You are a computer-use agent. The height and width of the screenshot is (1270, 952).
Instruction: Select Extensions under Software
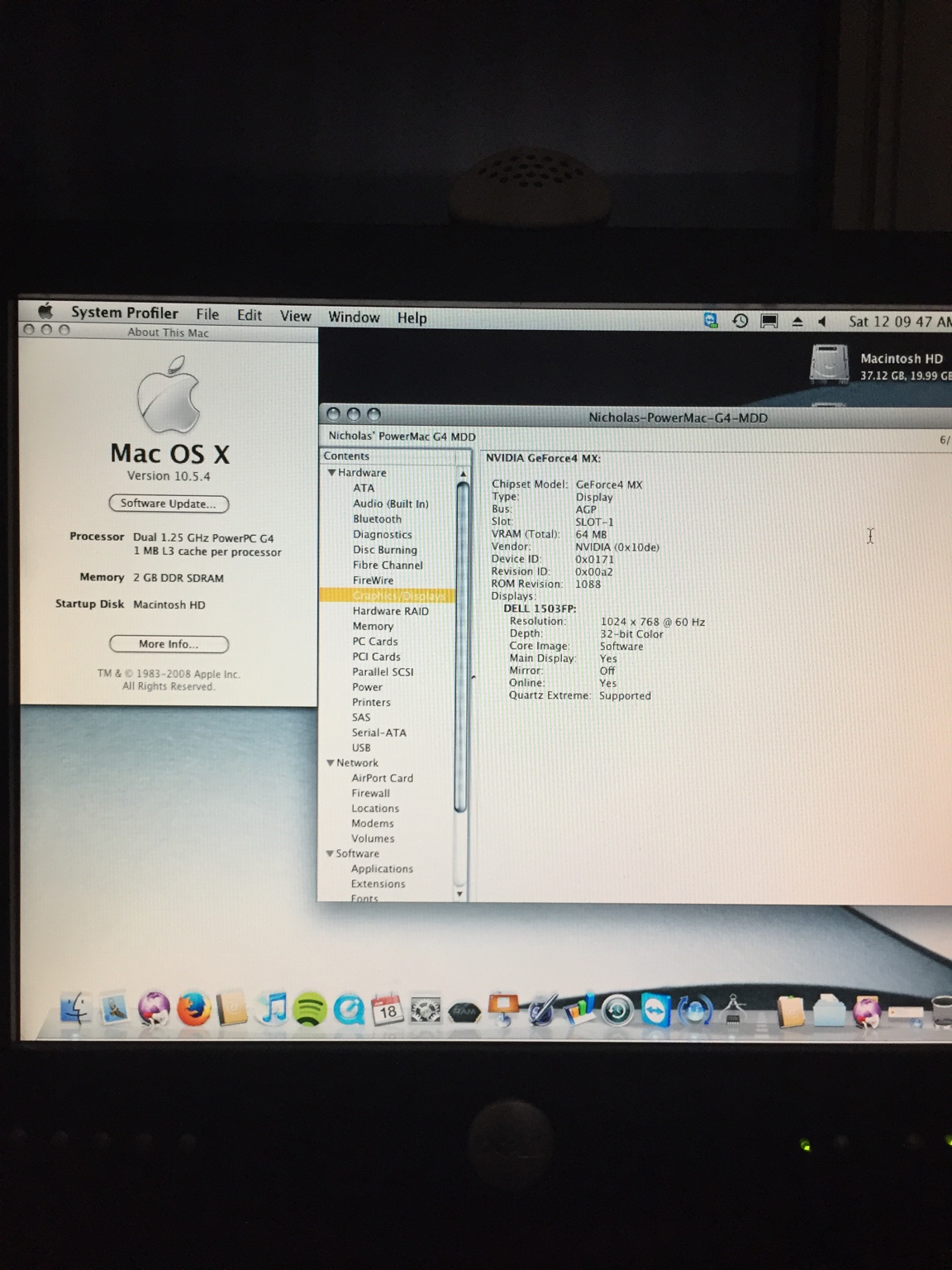point(378,884)
